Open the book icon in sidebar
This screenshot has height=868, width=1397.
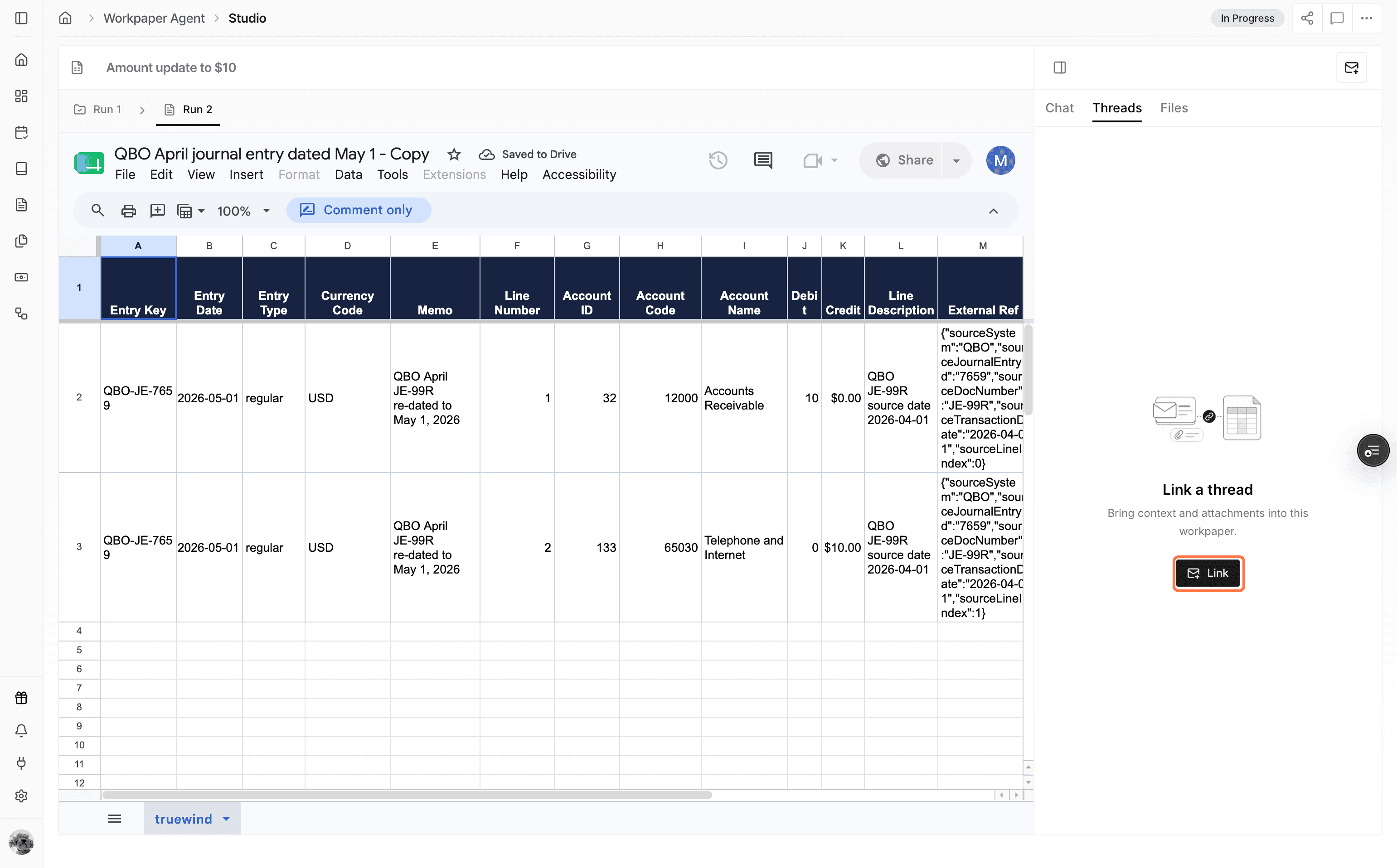coord(21,169)
